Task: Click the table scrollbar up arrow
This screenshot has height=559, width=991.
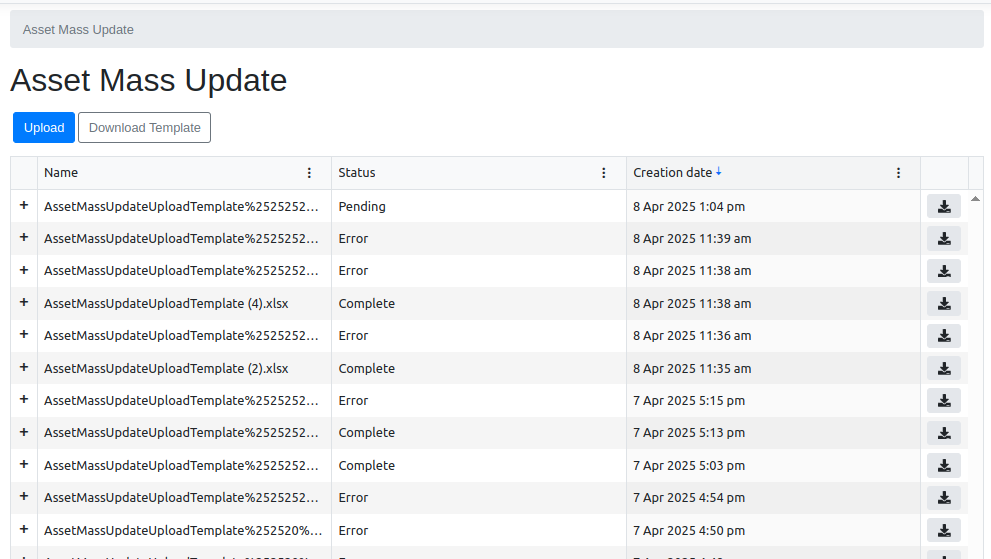Action: pos(975,198)
